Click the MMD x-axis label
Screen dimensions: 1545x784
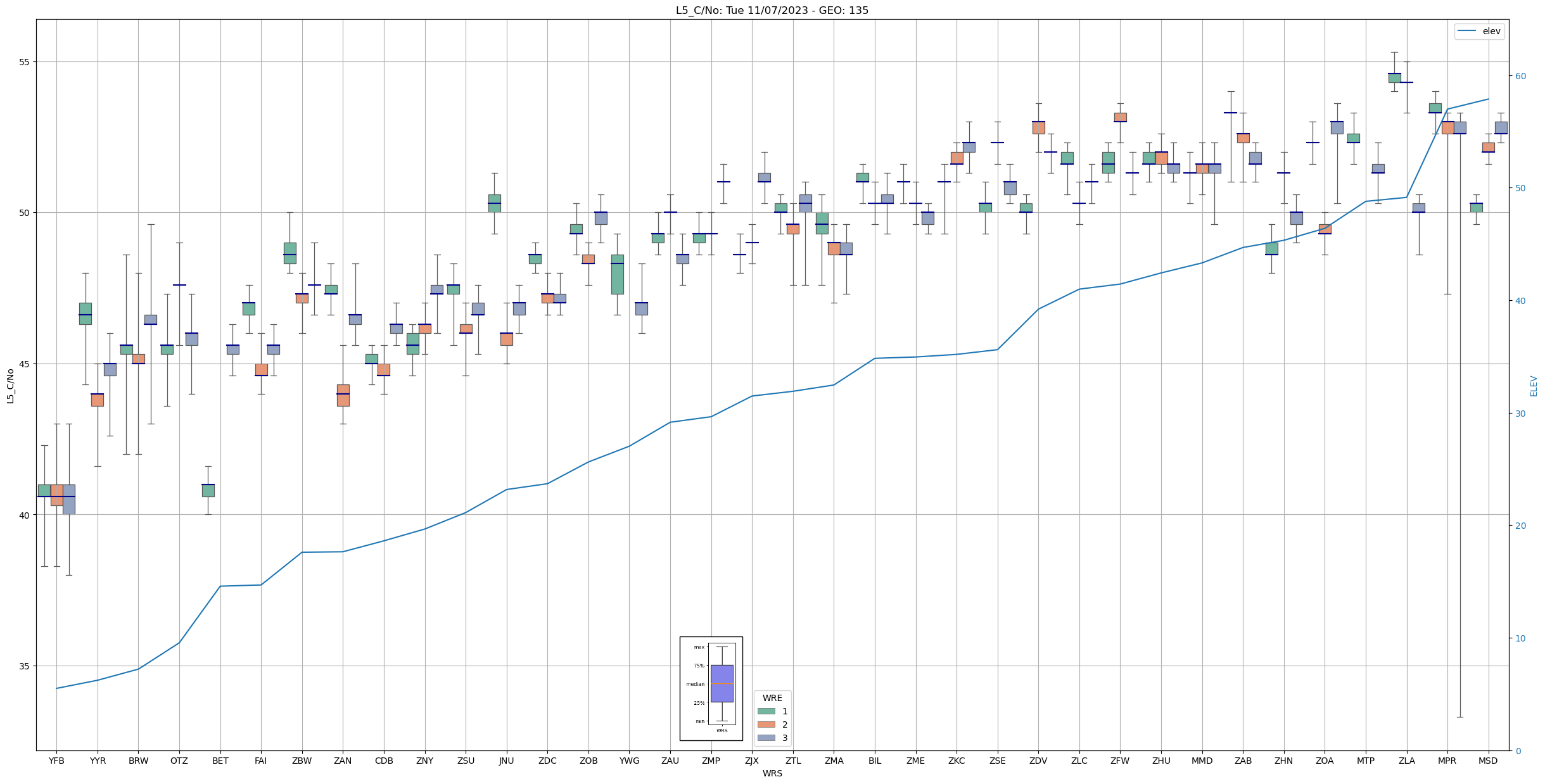point(1202,761)
